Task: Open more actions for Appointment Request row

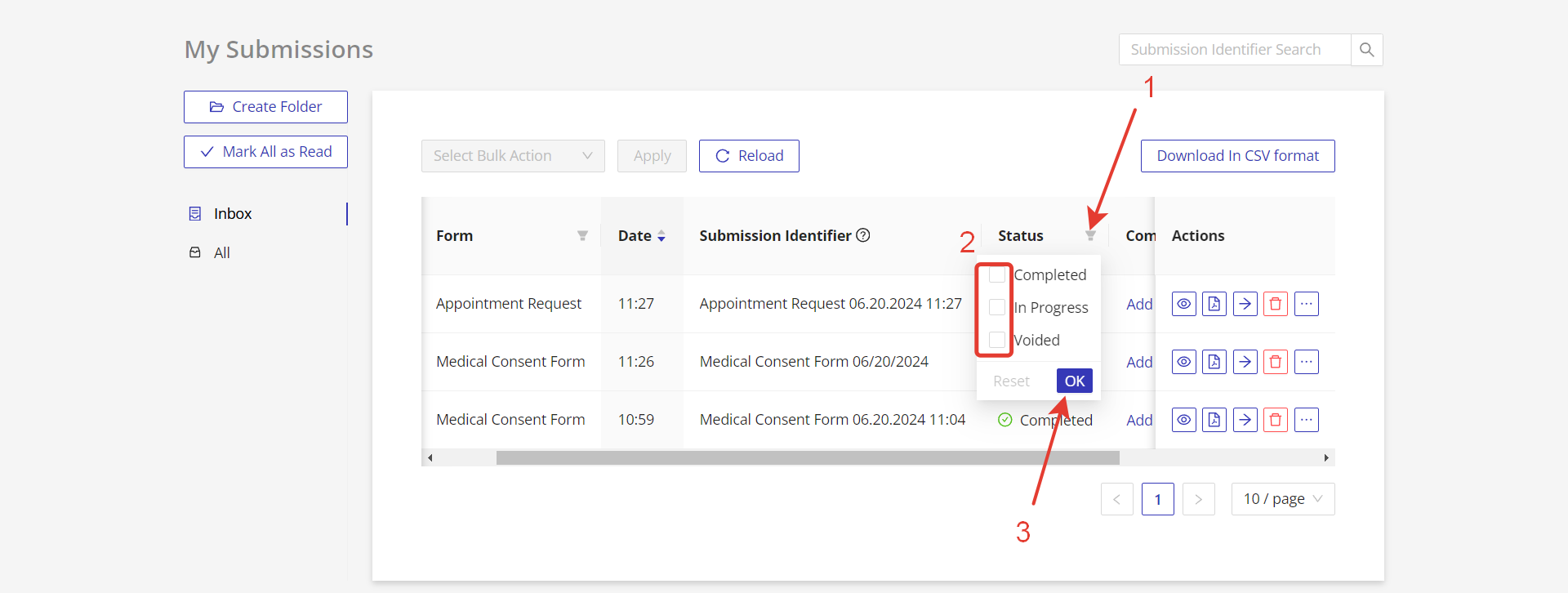Action: pyautogui.click(x=1306, y=304)
